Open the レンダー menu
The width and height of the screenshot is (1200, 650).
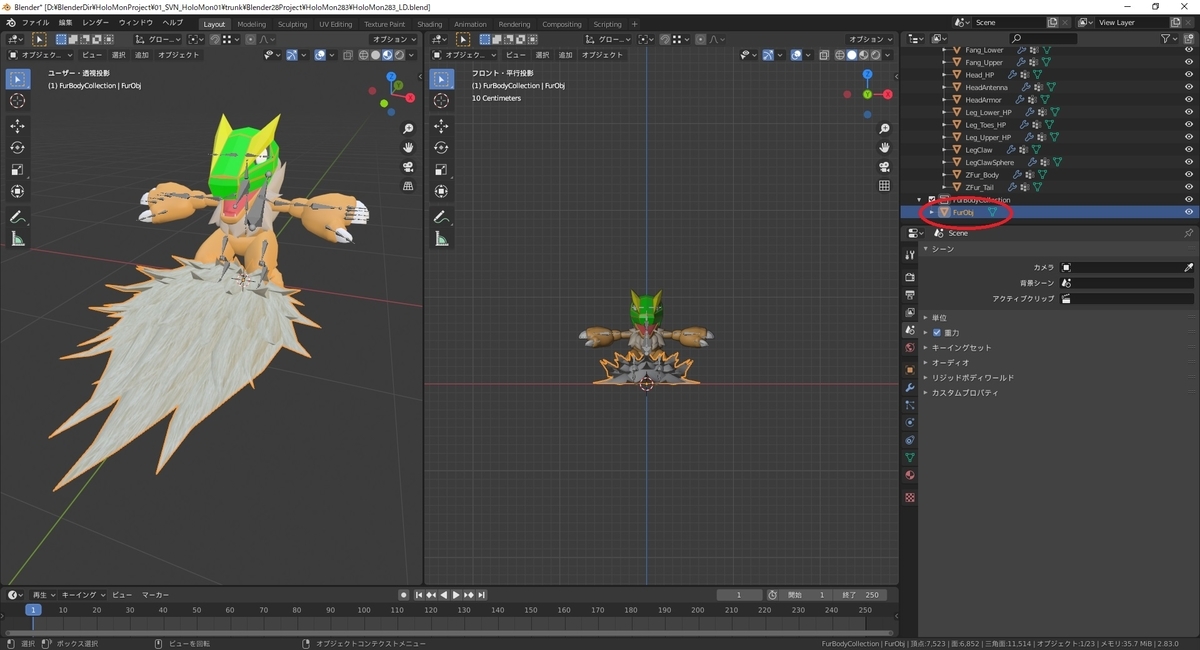pyautogui.click(x=96, y=22)
